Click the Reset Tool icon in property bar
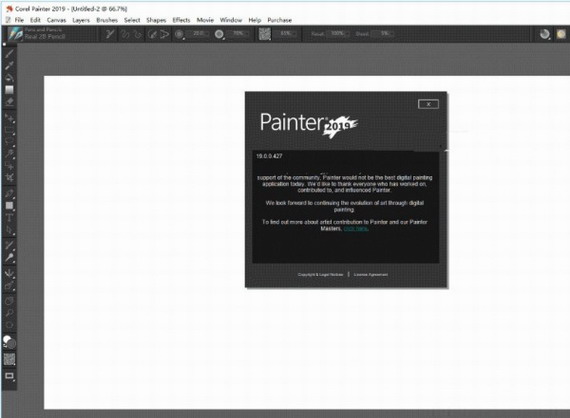Screen dimensions: 570x418 (110, 34)
